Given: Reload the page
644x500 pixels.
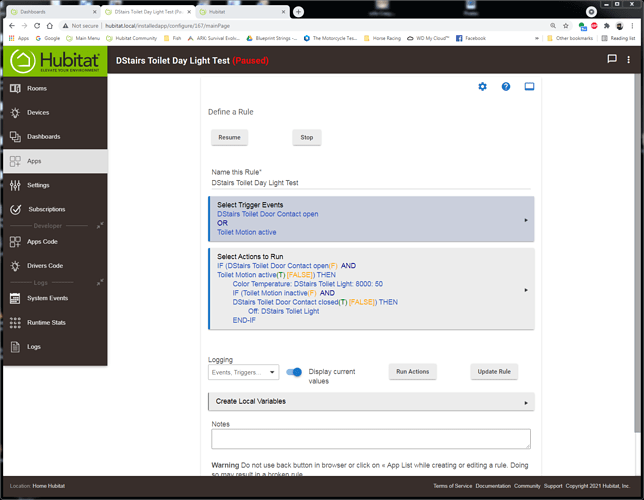Looking at the screenshot, I should coord(37,26).
